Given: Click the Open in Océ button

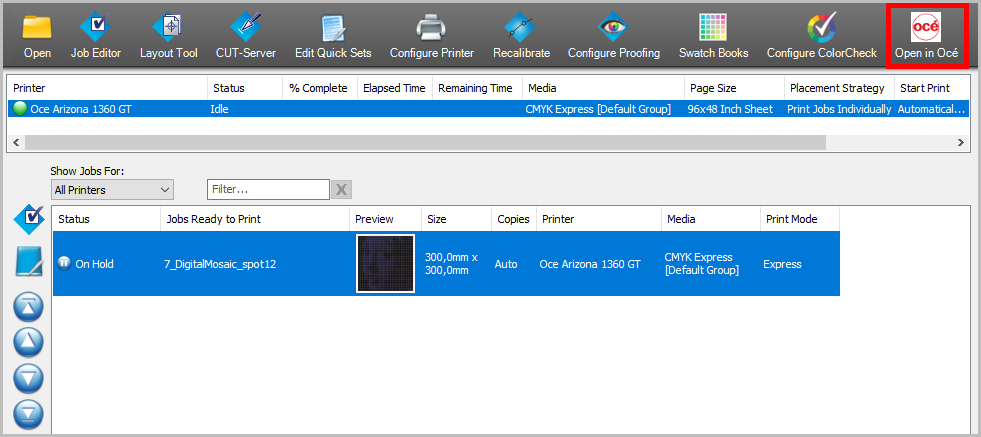Looking at the screenshot, I should [x=926, y=35].
